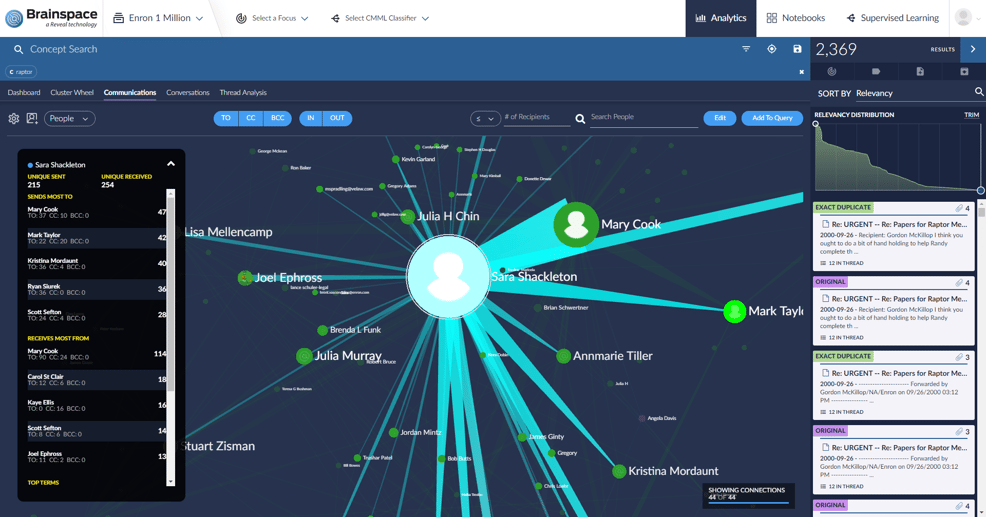Open the user profile avatar menu

click(963, 18)
